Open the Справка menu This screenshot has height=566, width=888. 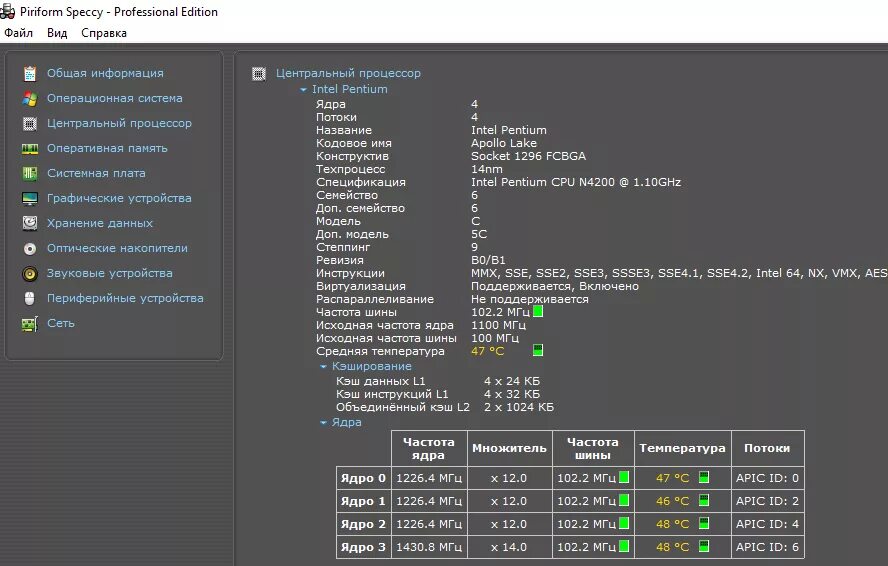pyautogui.click(x=104, y=33)
